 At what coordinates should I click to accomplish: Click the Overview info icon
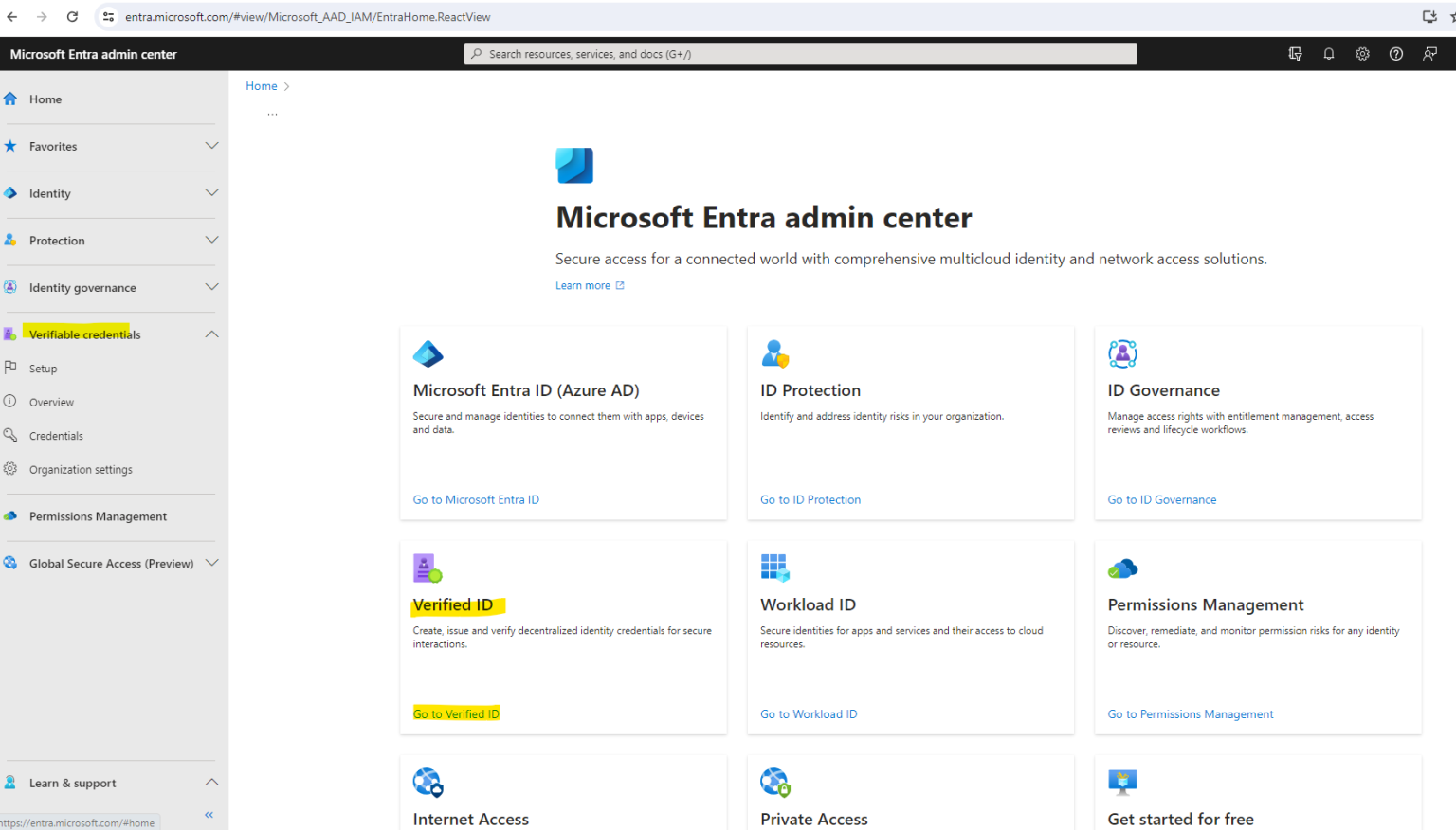point(10,402)
